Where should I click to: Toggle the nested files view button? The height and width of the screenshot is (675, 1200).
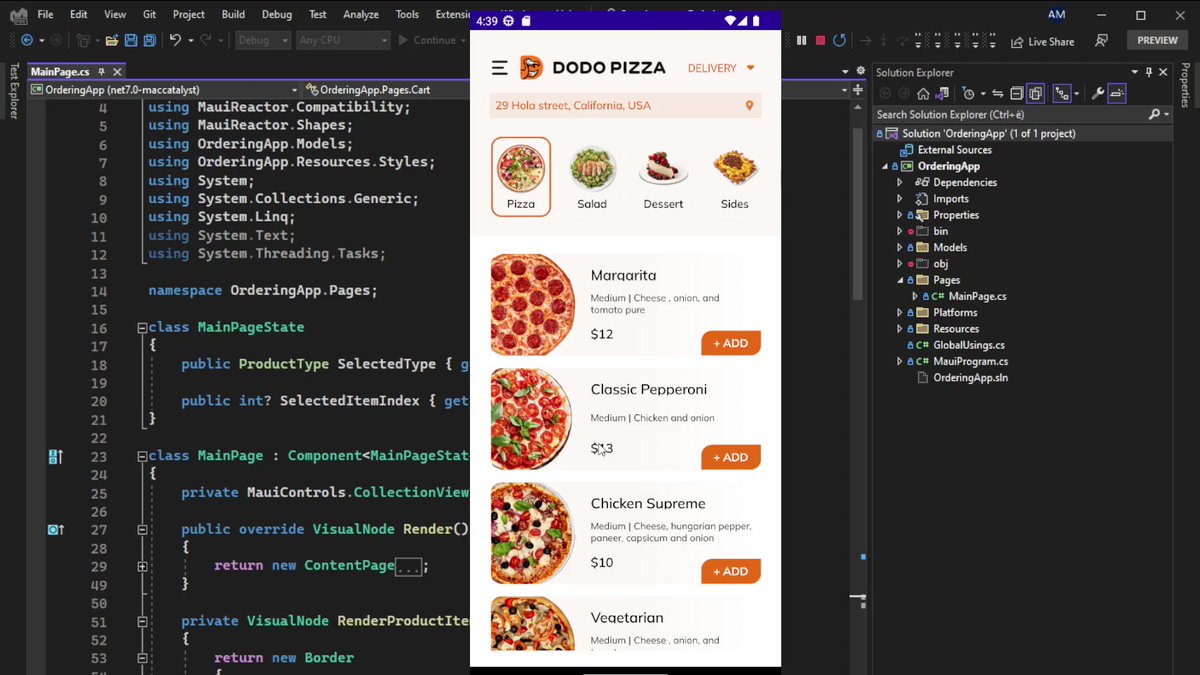click(1062, 93)
